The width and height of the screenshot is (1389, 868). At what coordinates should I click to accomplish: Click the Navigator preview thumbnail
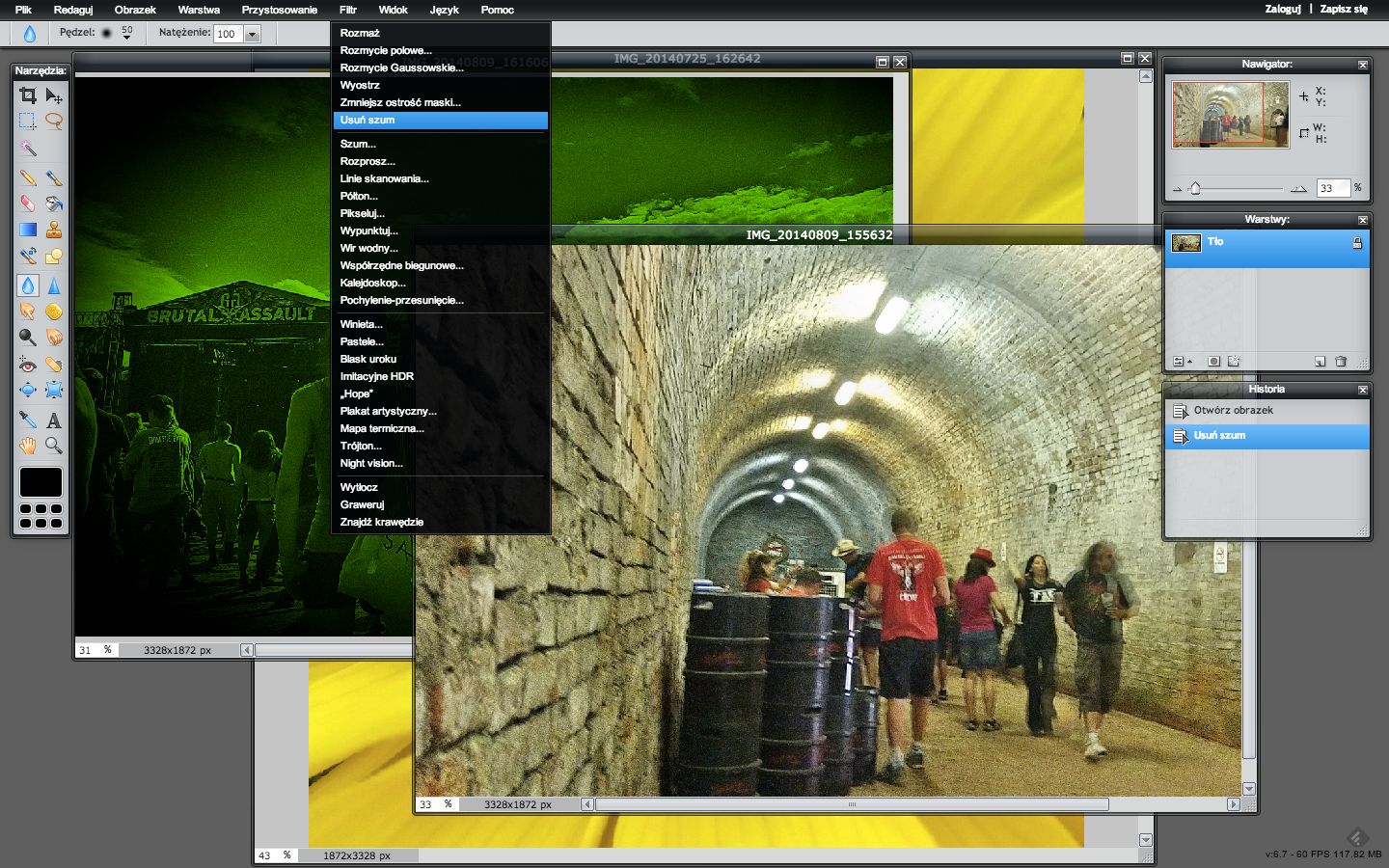click(x=1231, y=115)
